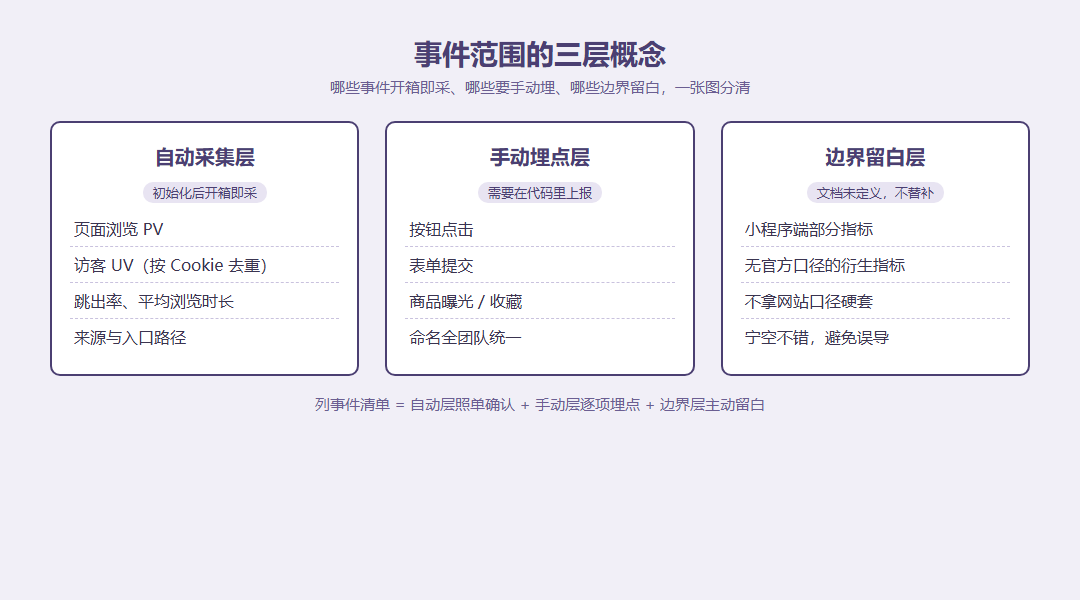Viewport: 1080px width, 600px height.
Task: Select the 来源与入口路径 row
Action: click(205, 338)
